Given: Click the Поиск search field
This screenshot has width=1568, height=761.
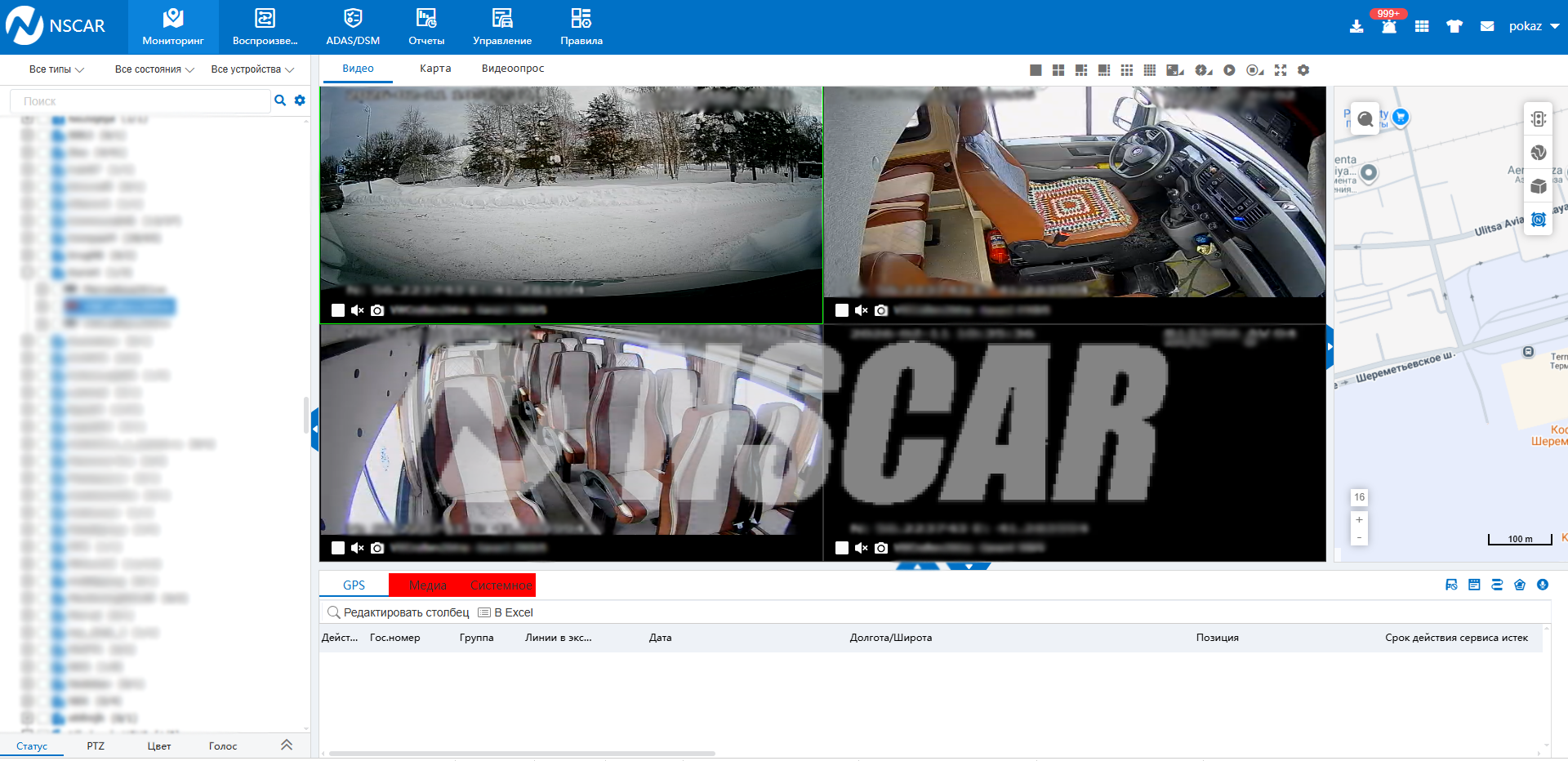Looking at the screenshot, I should coord(140,101).
